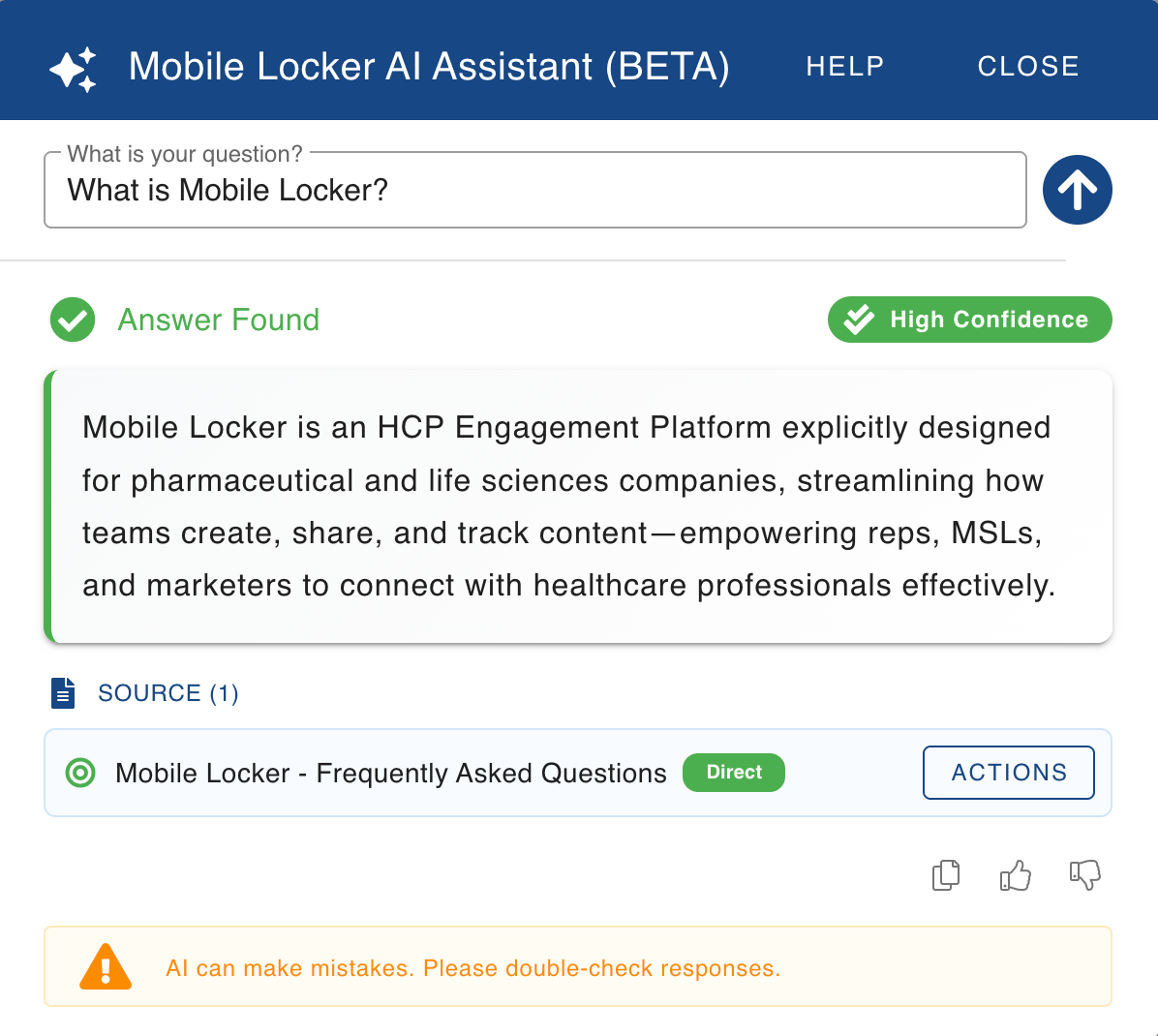Image resolution: width=1158 pixels, height=1036 pixels.
Task: Click the High Confidence badge
Action: pos(969,320)
